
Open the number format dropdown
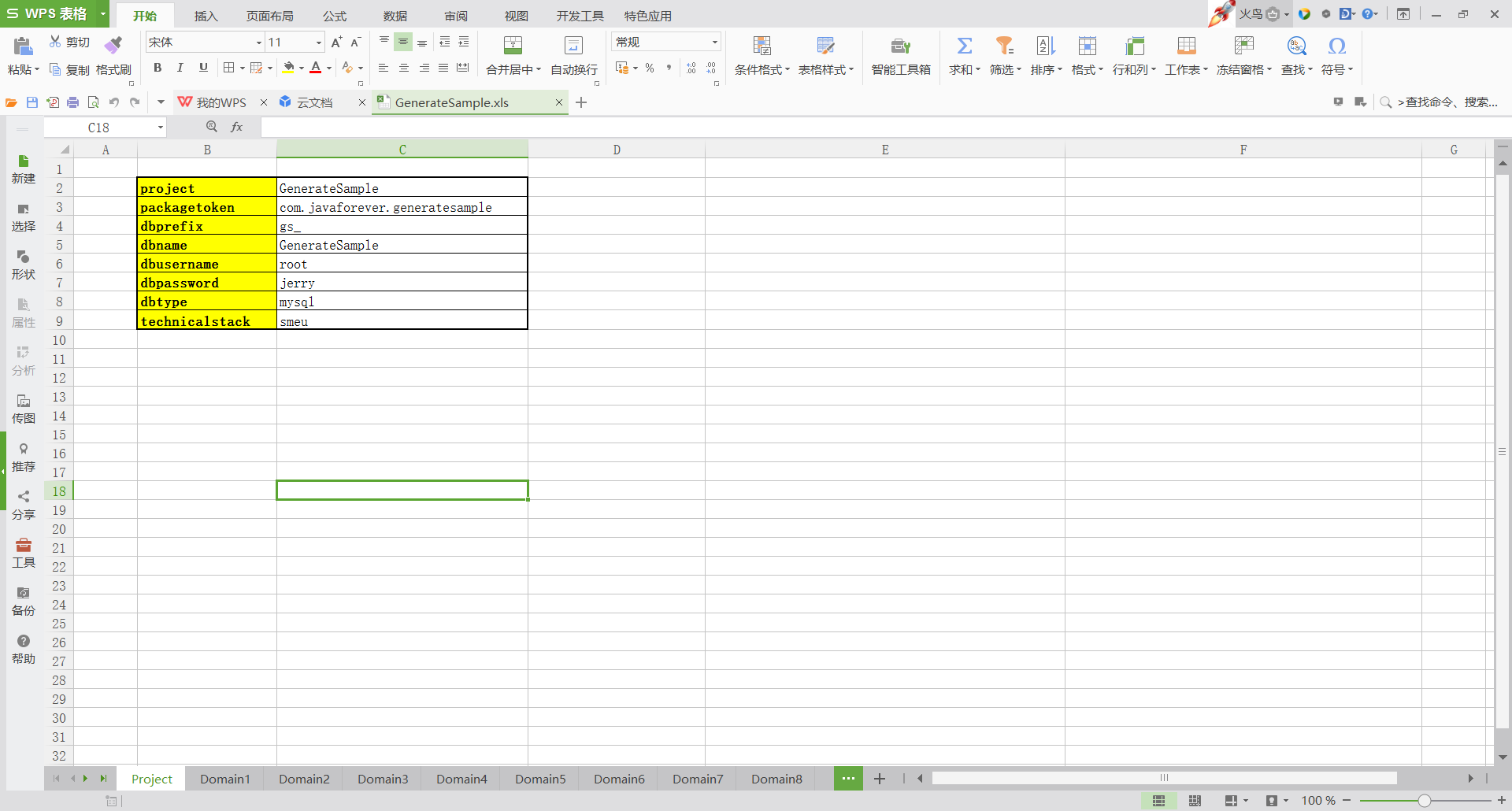714,43
